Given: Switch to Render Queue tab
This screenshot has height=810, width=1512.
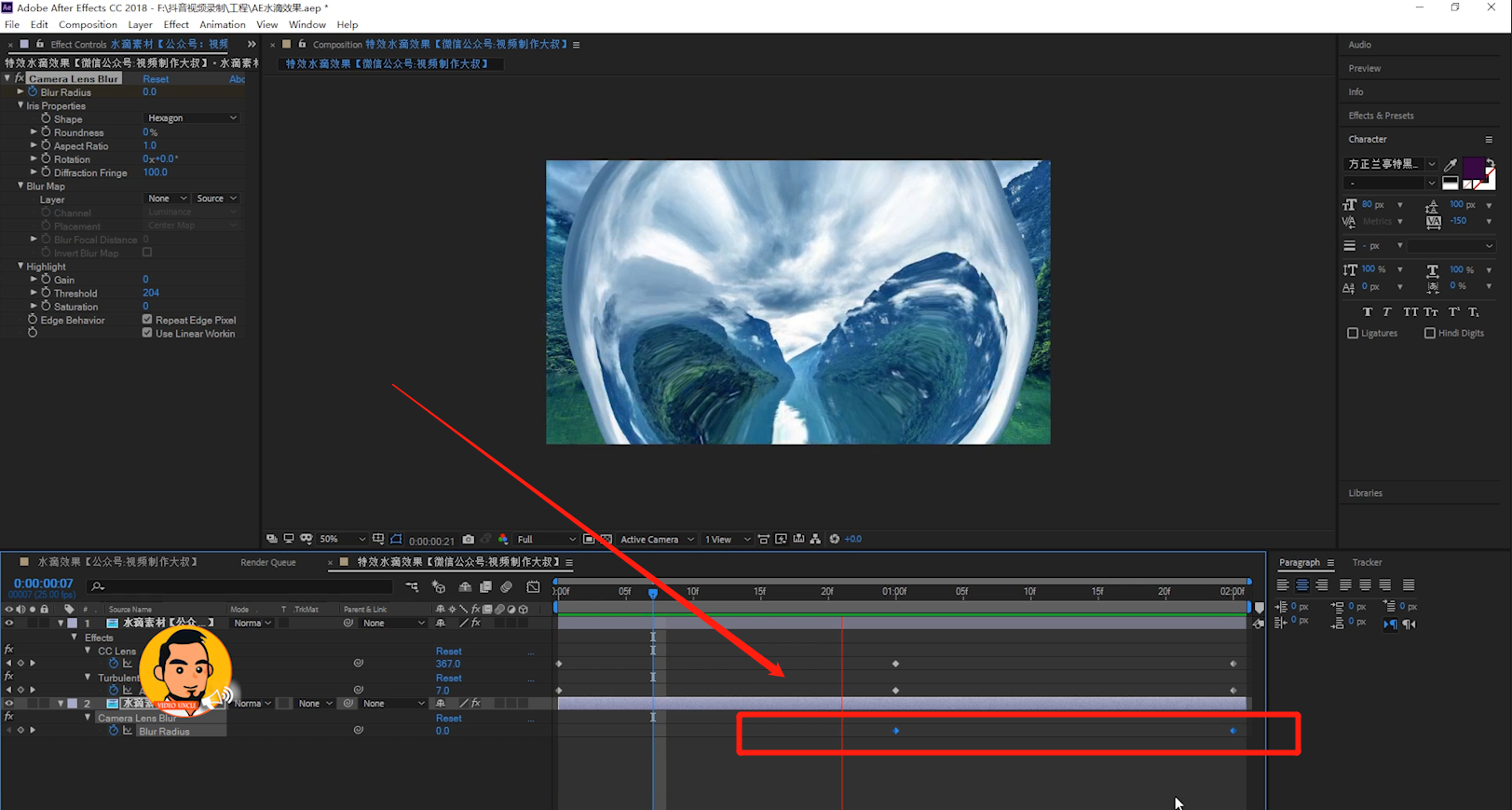Looking at the screenshot, I should [x=268, y=562].
